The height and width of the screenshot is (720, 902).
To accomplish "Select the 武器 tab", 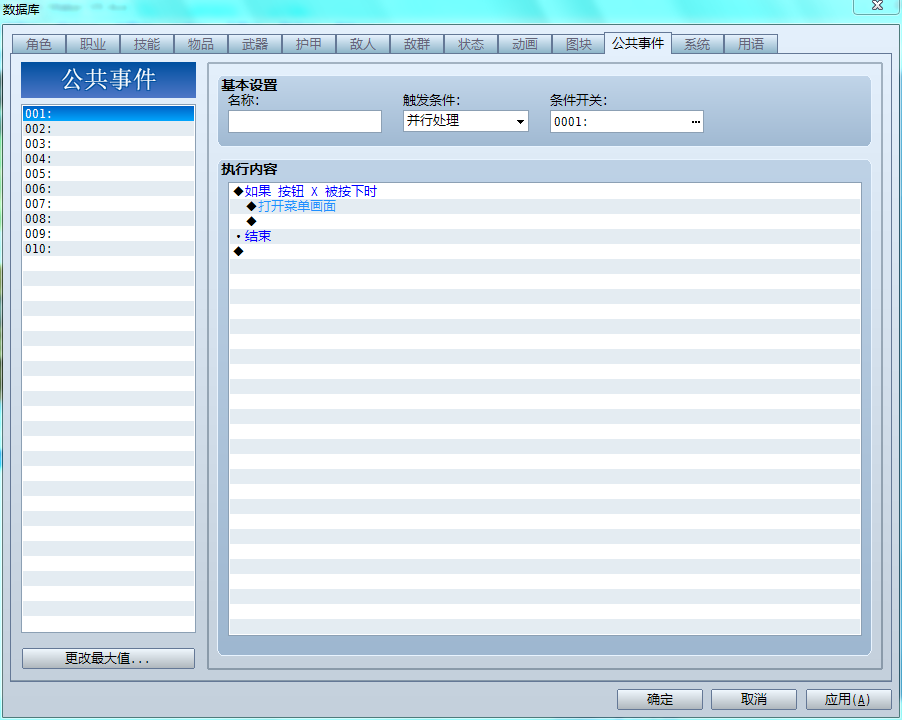I will point(255,44).
